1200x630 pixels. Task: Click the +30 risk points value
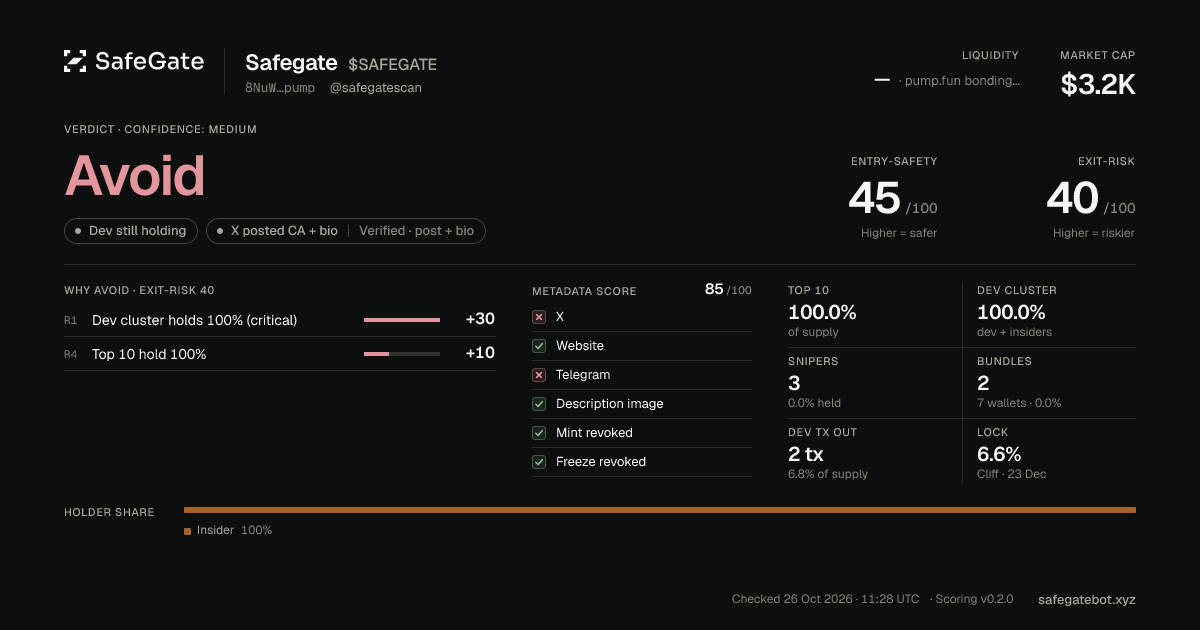pyautogui.click(x=480, y=320)
